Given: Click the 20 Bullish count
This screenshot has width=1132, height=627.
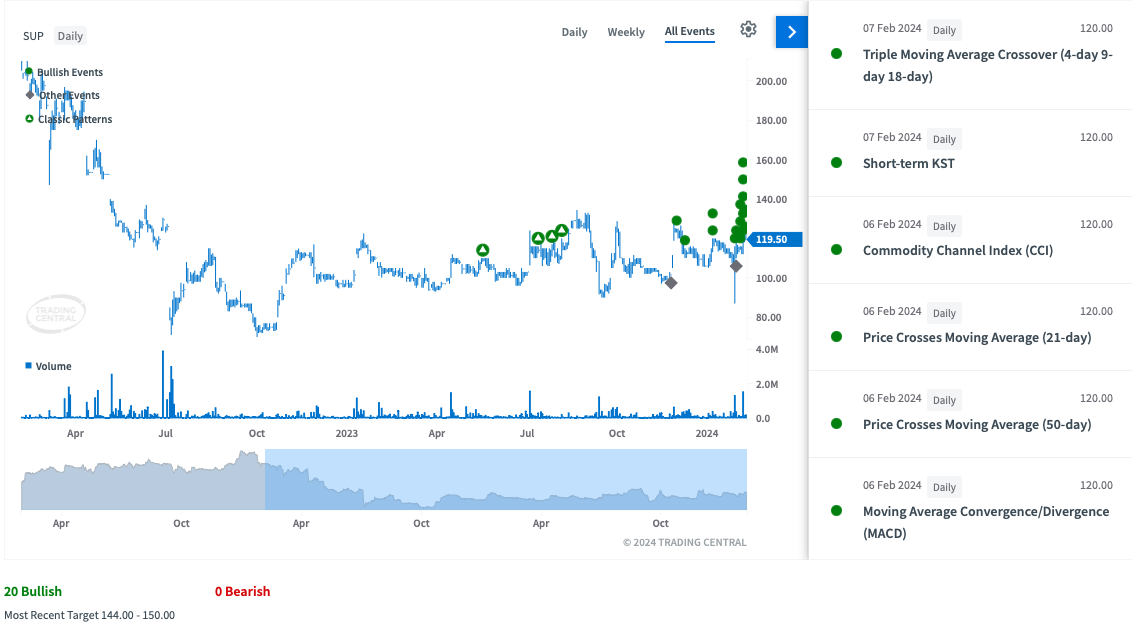Looking at the screenshot, I should [33, 591].
